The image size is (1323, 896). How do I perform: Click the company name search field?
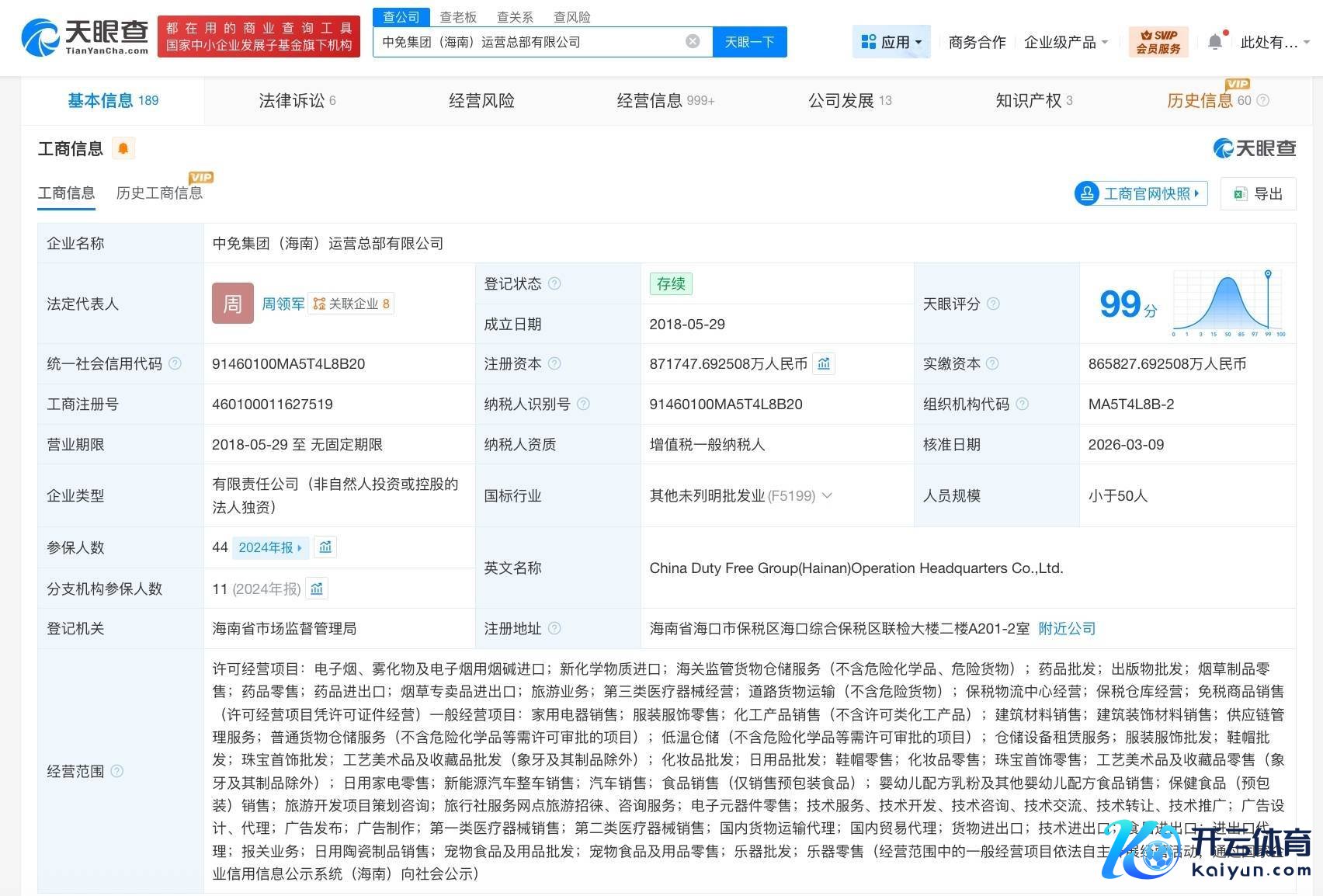coord(528,42)
